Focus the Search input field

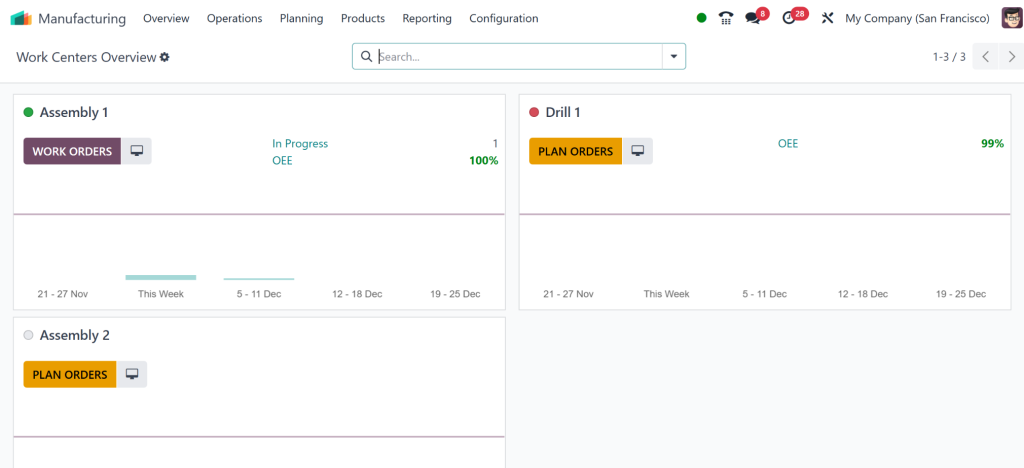point(519,57)
